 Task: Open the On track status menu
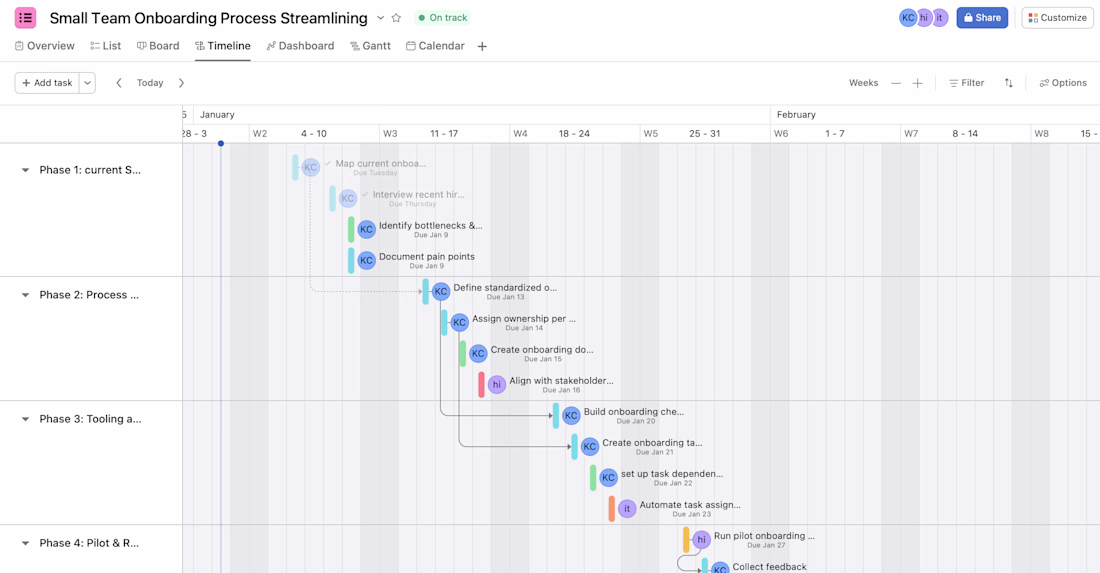point(443,18)
